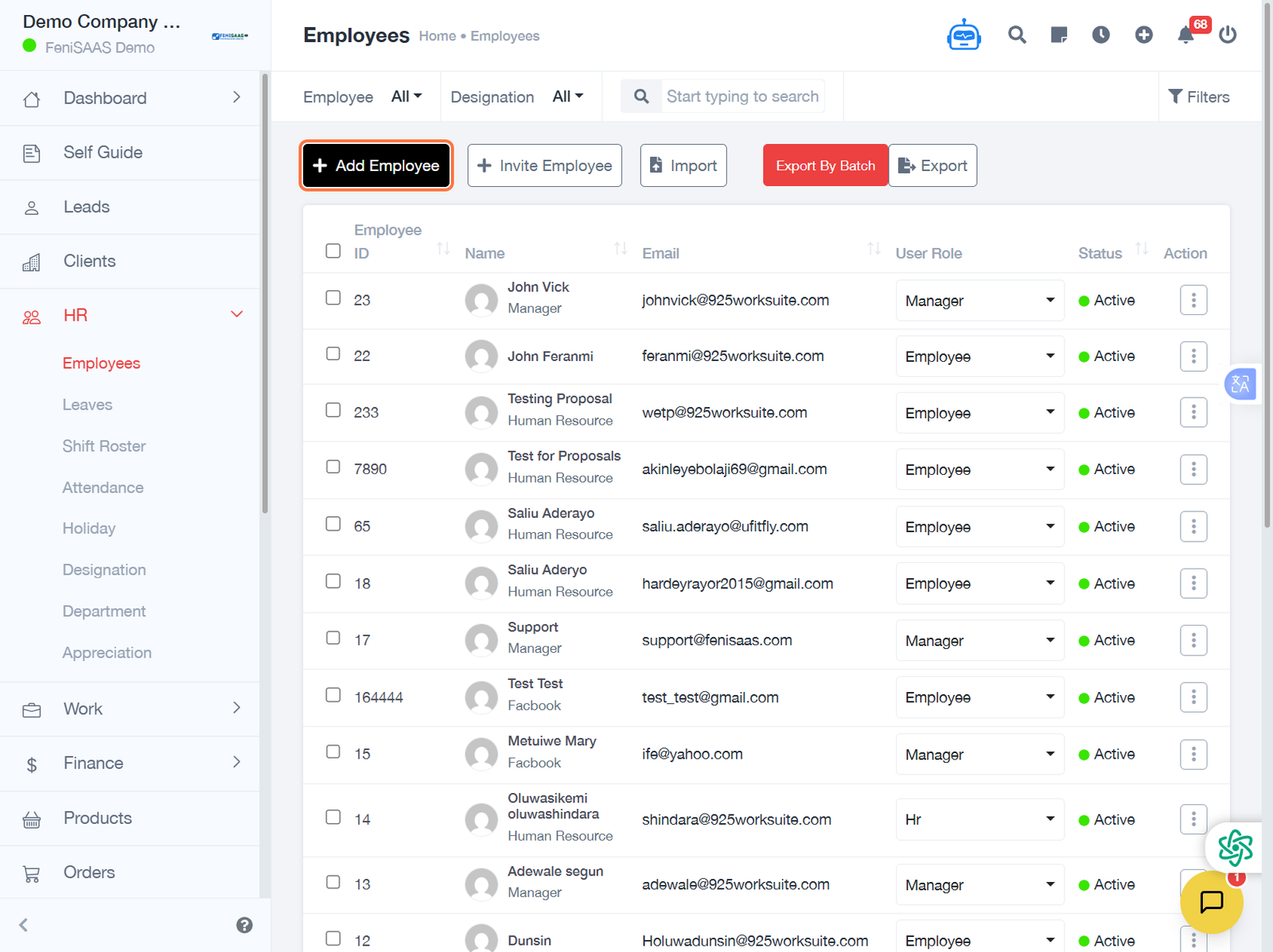The image size is (1273, 952).
Task: Toggle the select-all checkbox in table header
Action: click(333, 251)
